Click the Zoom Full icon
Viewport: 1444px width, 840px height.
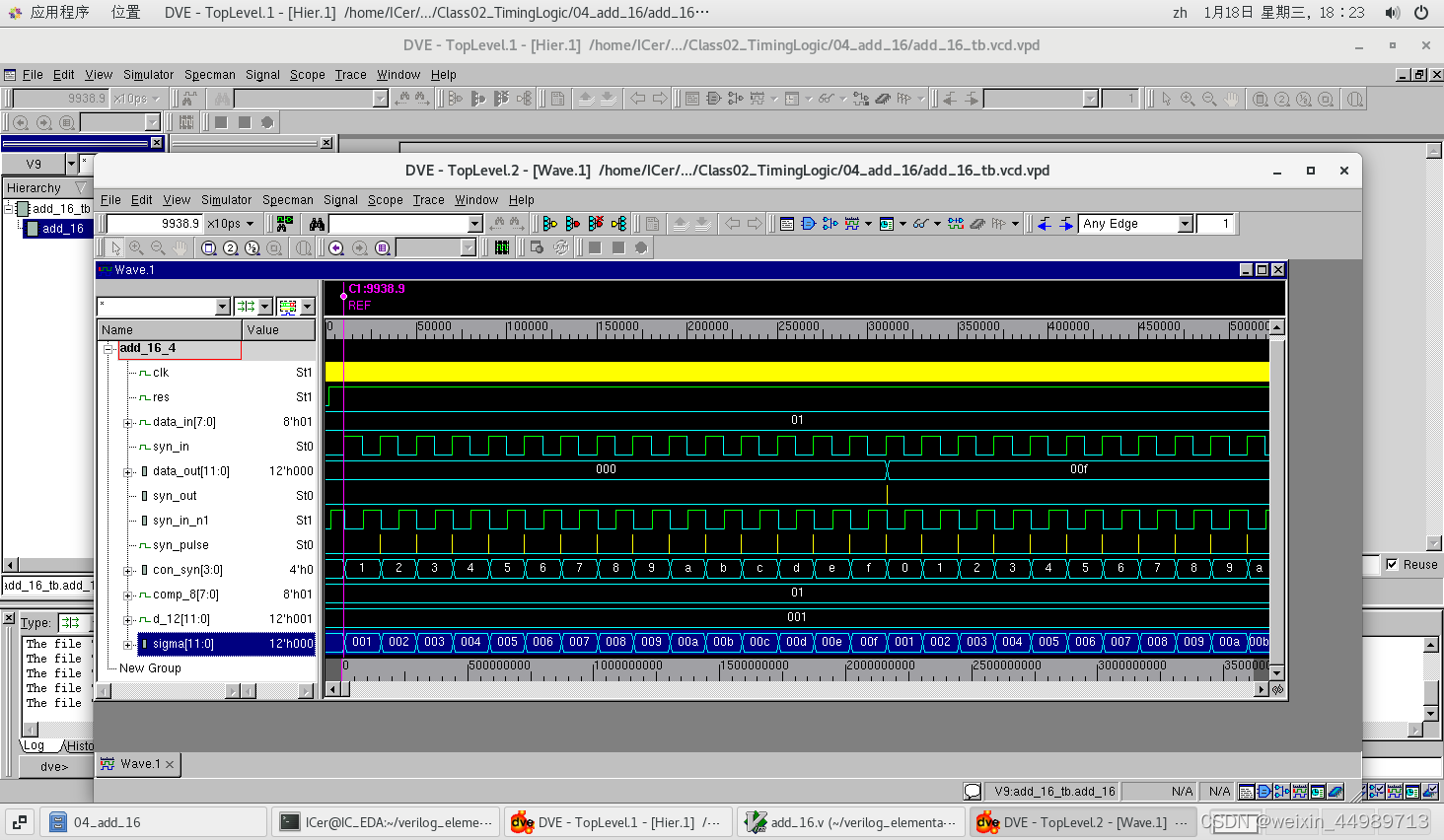pos(209,248)
